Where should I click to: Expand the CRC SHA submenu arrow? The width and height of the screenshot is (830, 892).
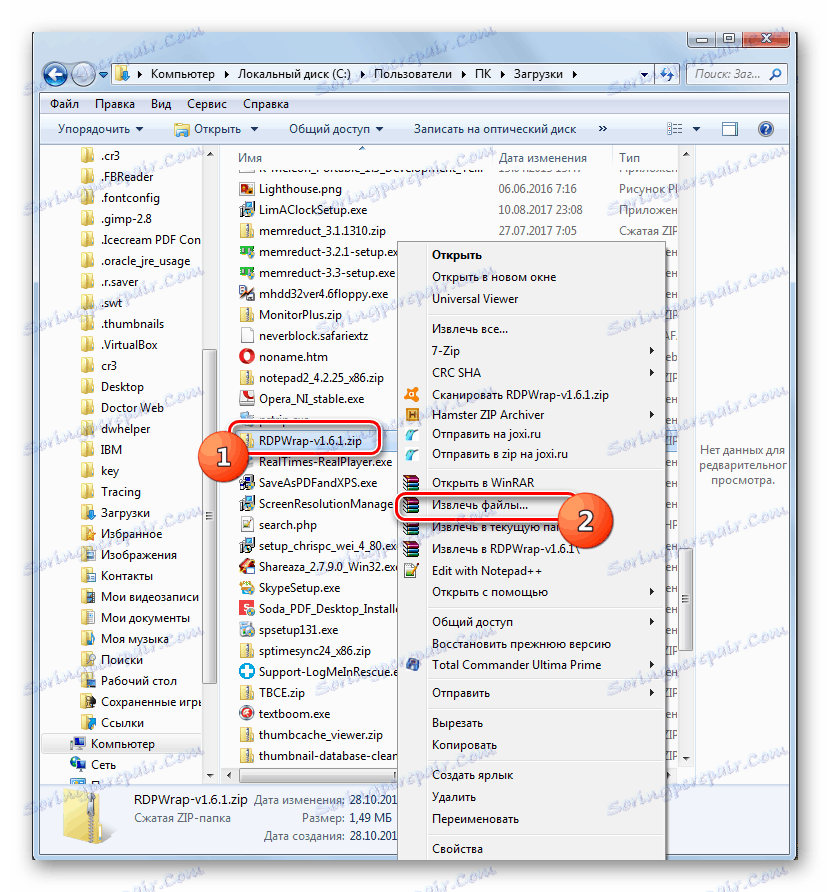point(652,373)
